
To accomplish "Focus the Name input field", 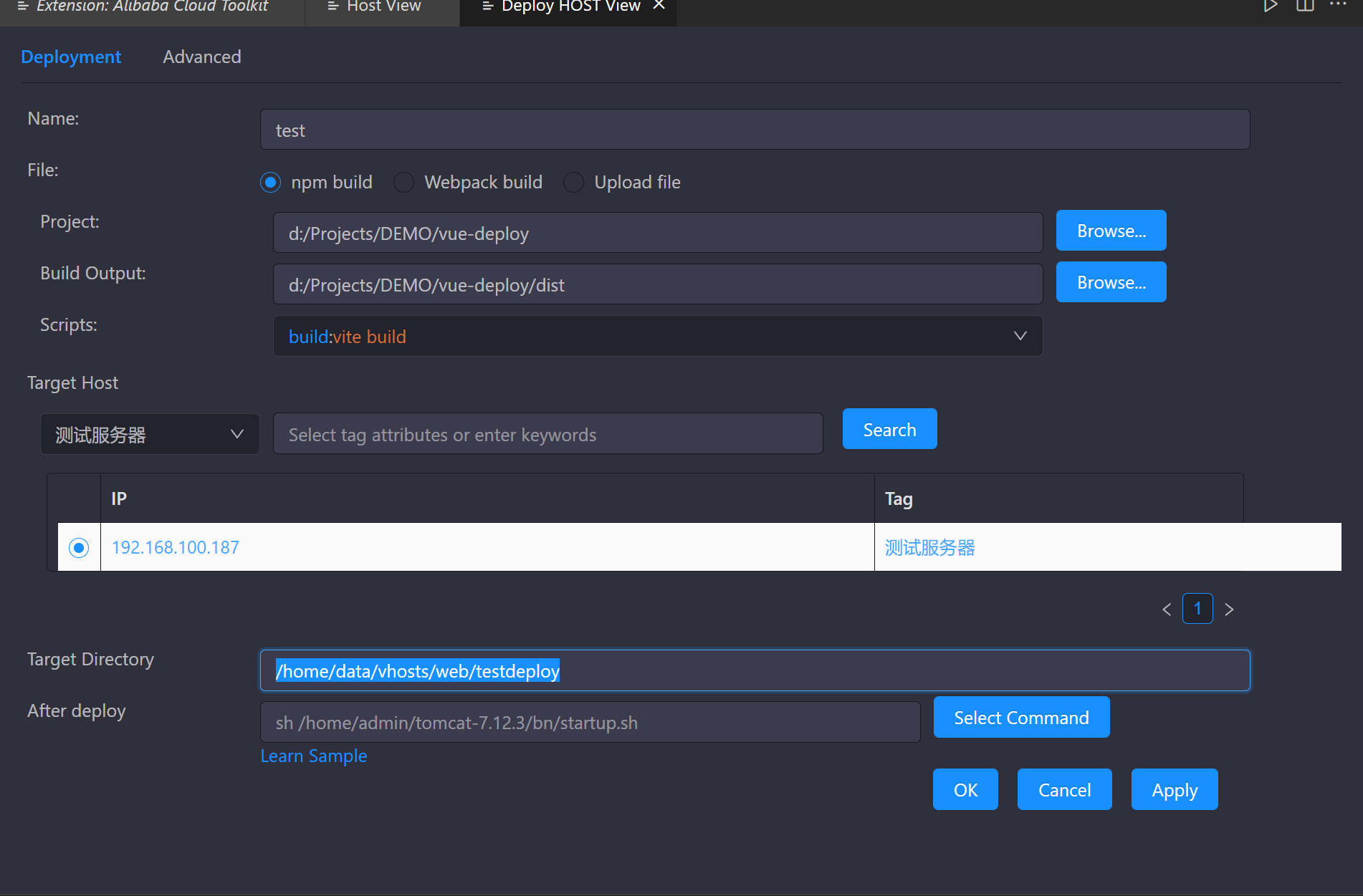I will (x=755, y=130).
